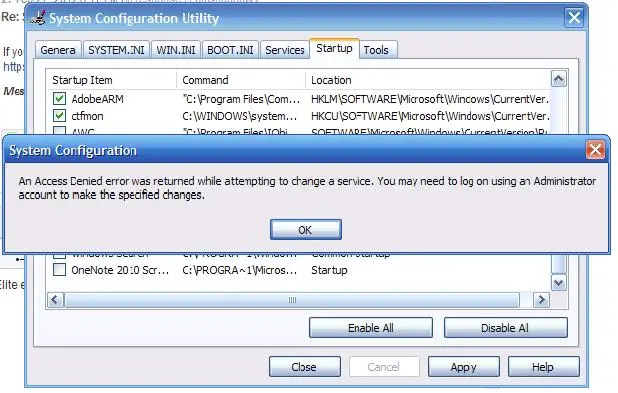
Task: Click the System Configuration Utility title icon
Action: pyautogui.click(x=38, y=18)
